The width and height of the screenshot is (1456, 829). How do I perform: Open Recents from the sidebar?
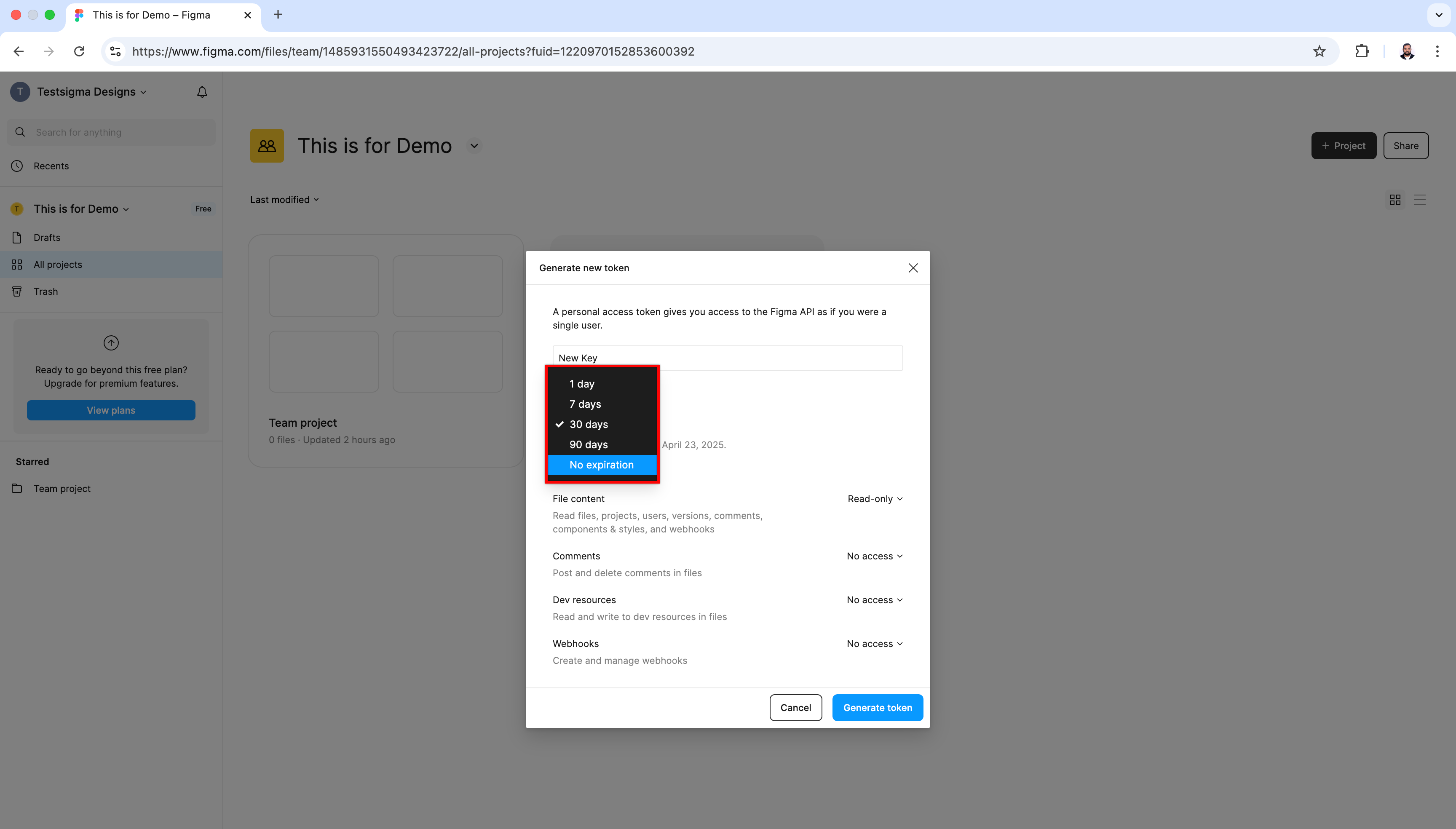tap(51, 166)
